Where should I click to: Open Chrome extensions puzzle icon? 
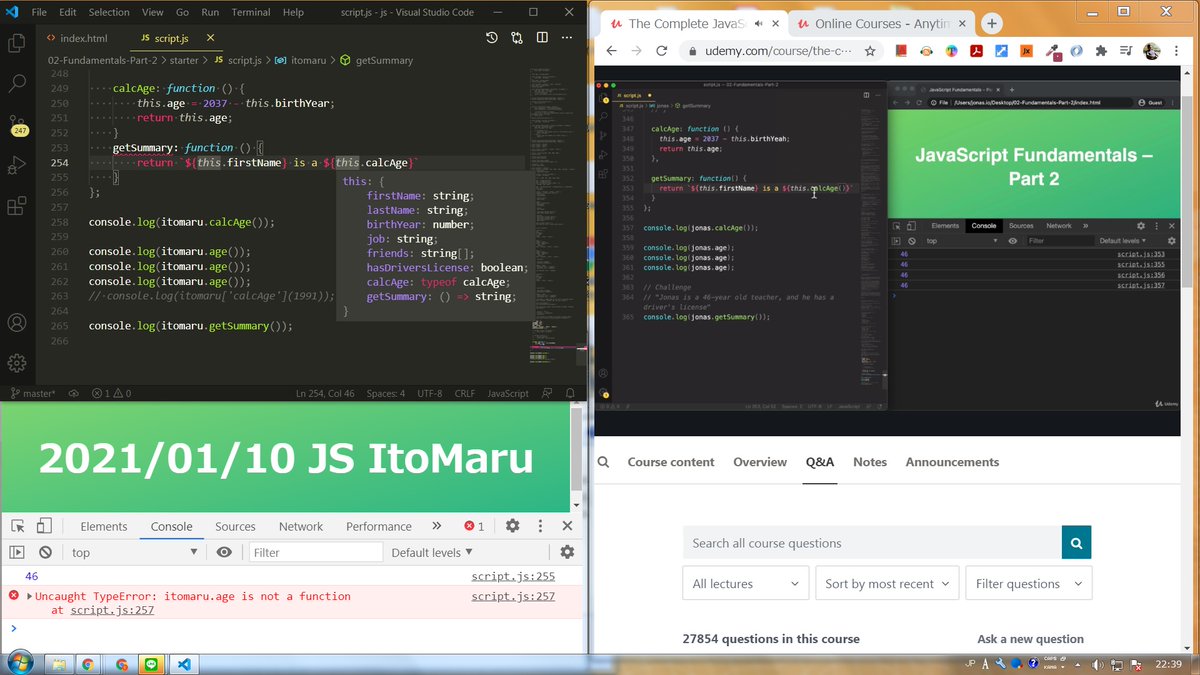(x=1101, y=51)
